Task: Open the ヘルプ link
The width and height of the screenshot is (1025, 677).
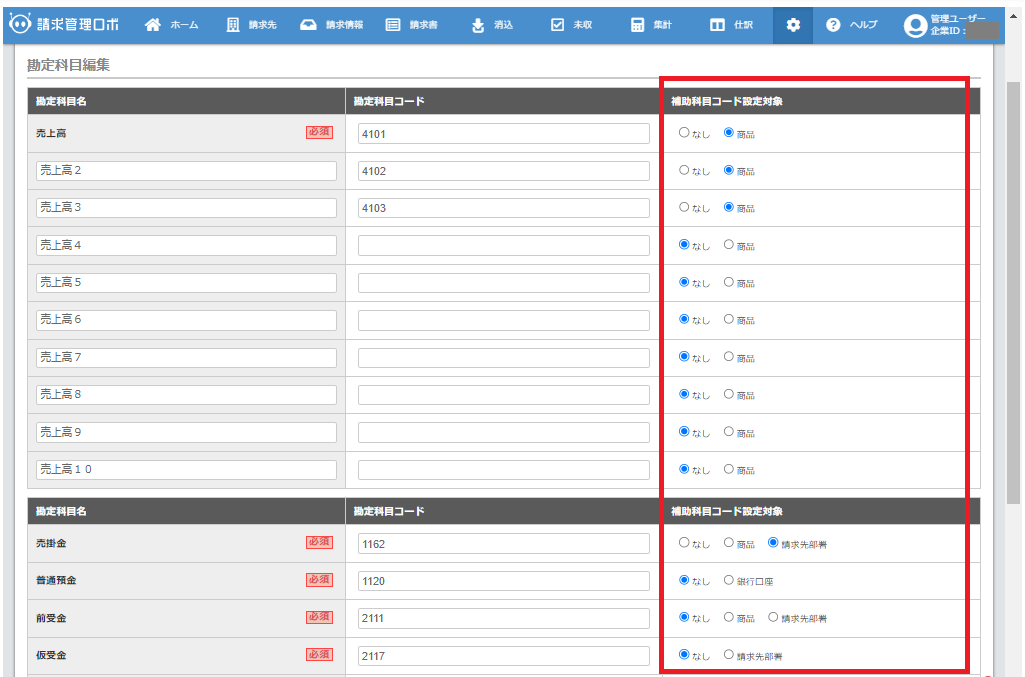Action: tap(852, 25)
